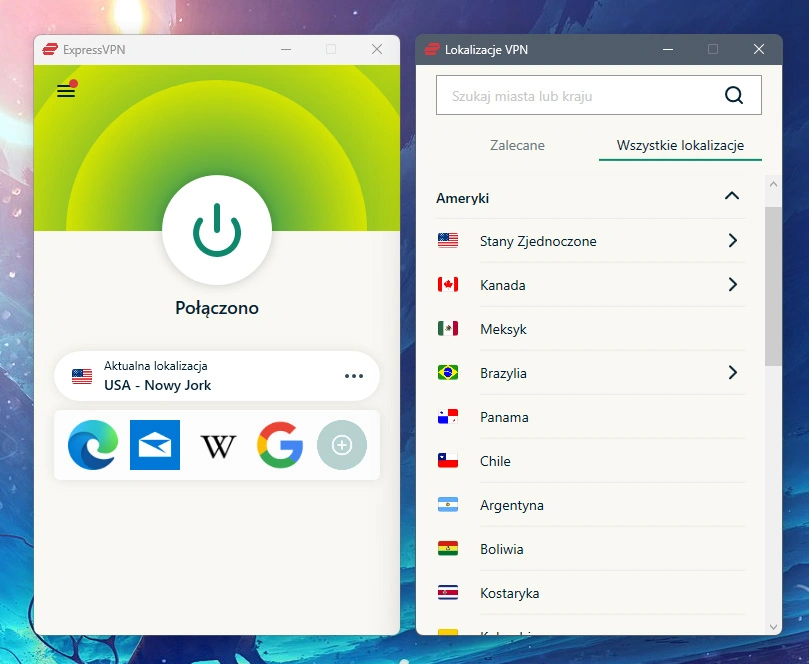Select Brazylia location
Screen dimensions: 809x664
(x=590, y=373)
